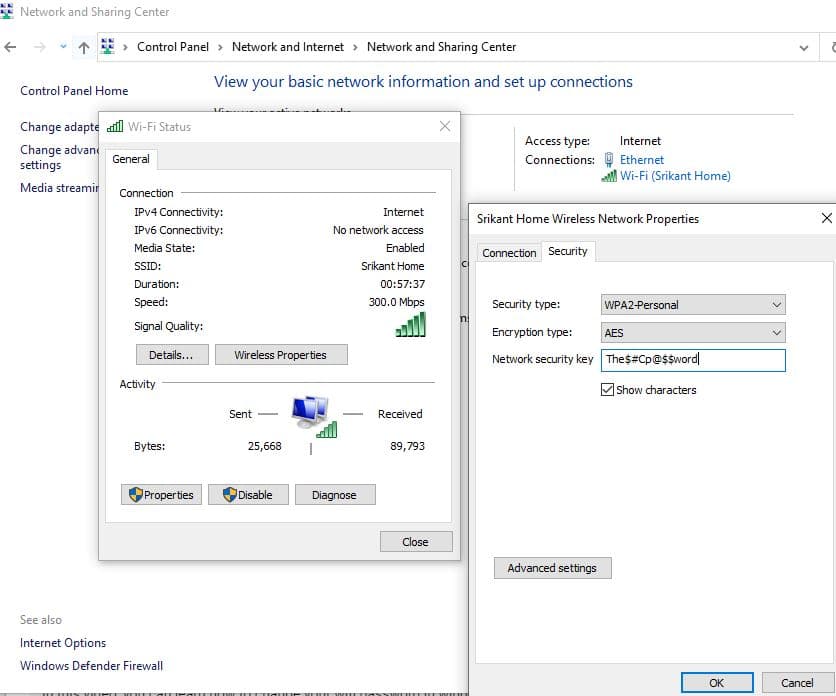Click the Signal Quality bars icon
This screenshot has width=836, height=696.
pos(410,325)
